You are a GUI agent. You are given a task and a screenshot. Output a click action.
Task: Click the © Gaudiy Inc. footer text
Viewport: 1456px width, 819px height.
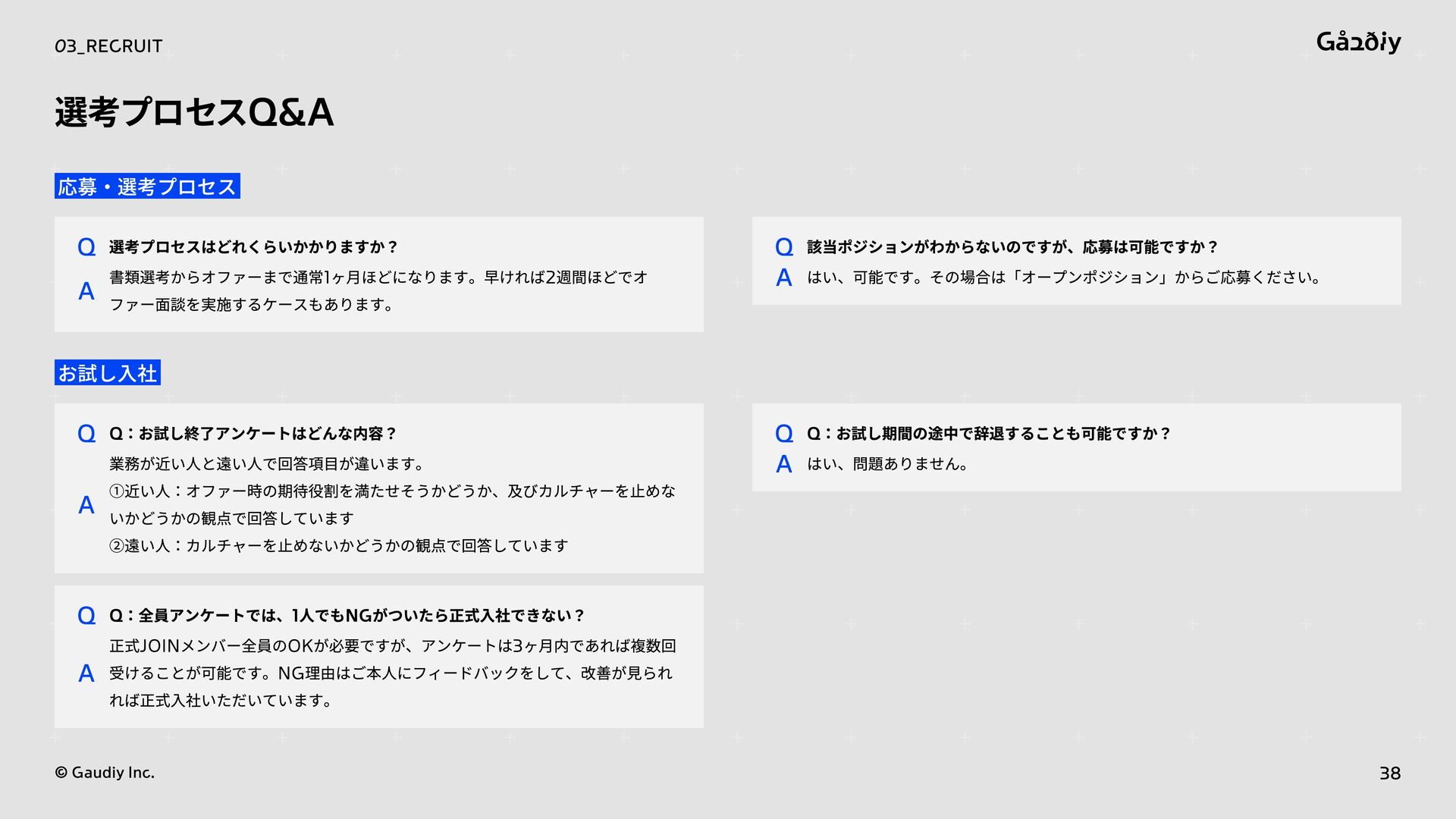click(x=105, y=773)
